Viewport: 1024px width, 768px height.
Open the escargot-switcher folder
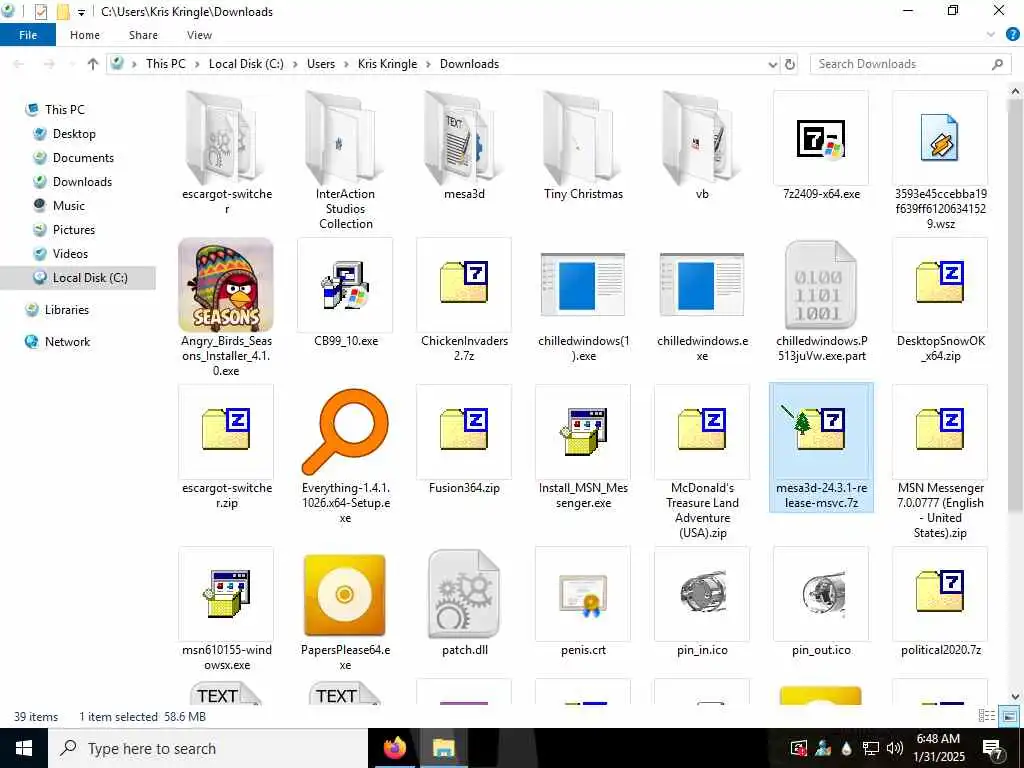tap(226, 153)
